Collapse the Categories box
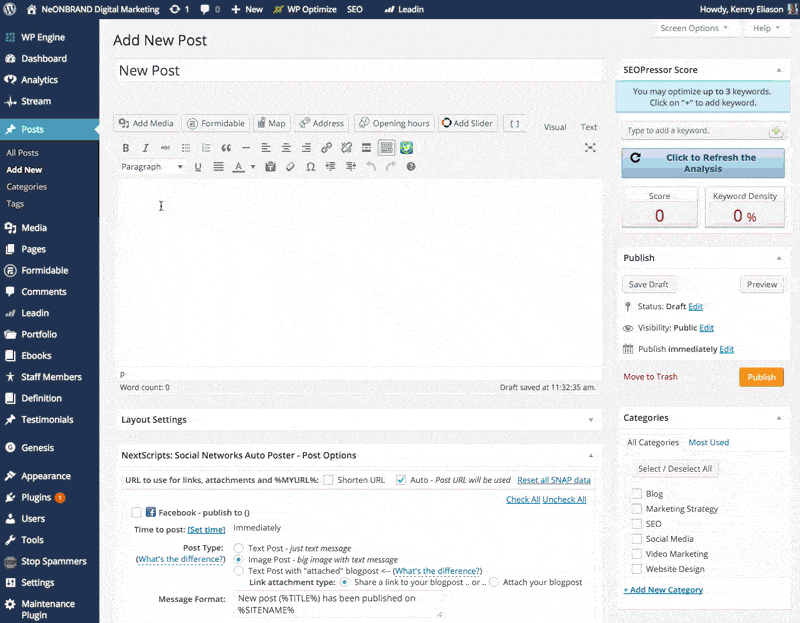 click(x=779, y=418)
